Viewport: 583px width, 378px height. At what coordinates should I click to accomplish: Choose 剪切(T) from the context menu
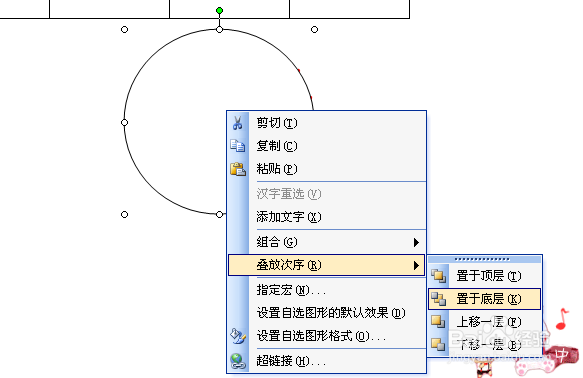(x=326, y=123)
